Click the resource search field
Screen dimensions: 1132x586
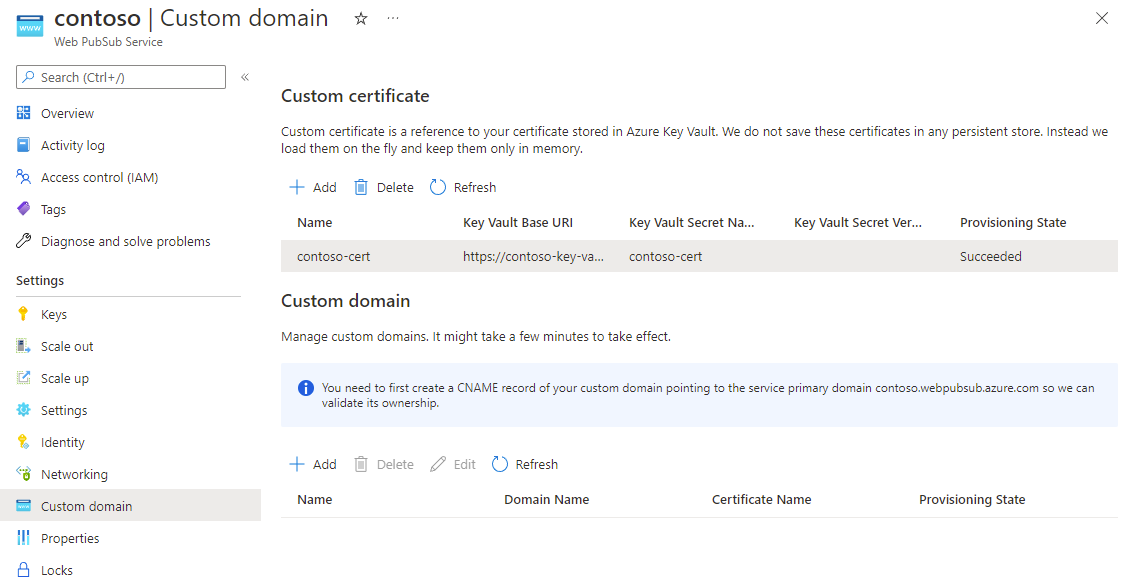coord(120,77)
